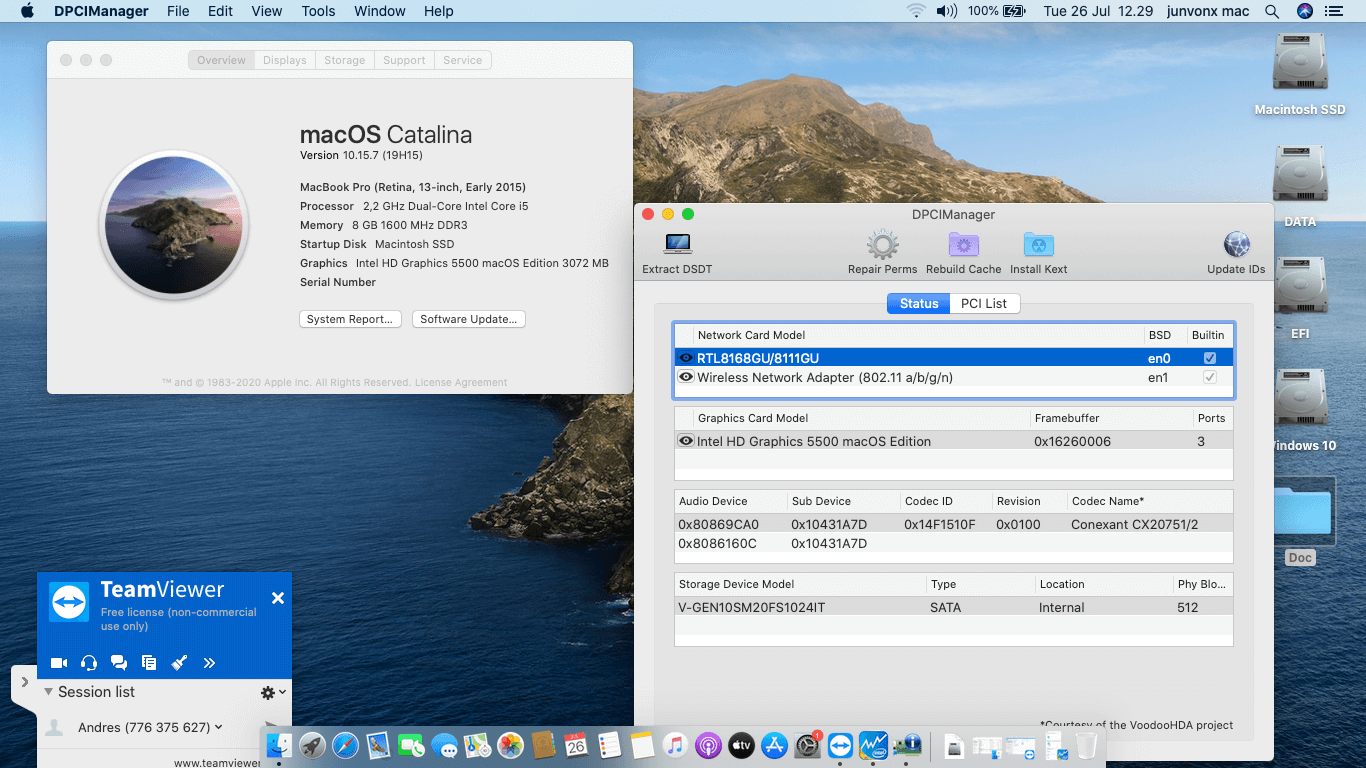Screen dimensions: 1366x768
Task: Open the Rebuild Cache tool
Action: pyautogui.click(x=963, y=244)
